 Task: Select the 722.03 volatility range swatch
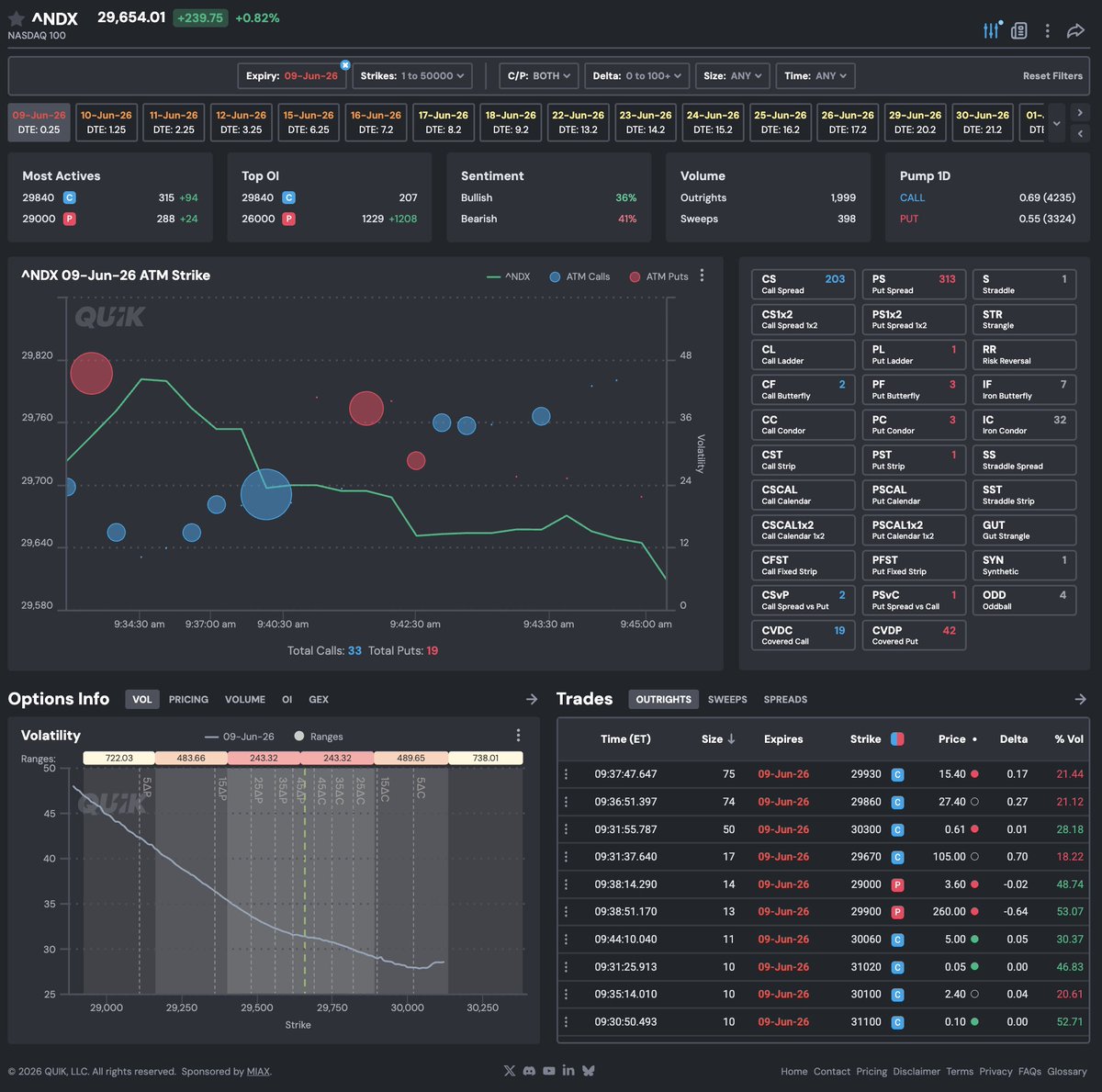point(118,759)
